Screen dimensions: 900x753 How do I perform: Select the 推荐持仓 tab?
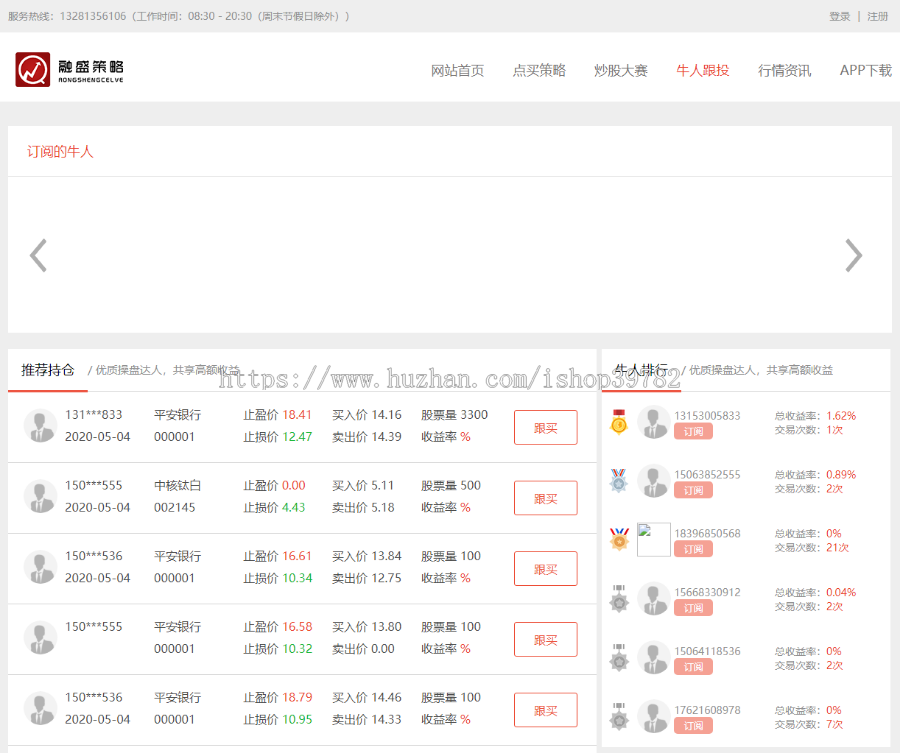48,370
